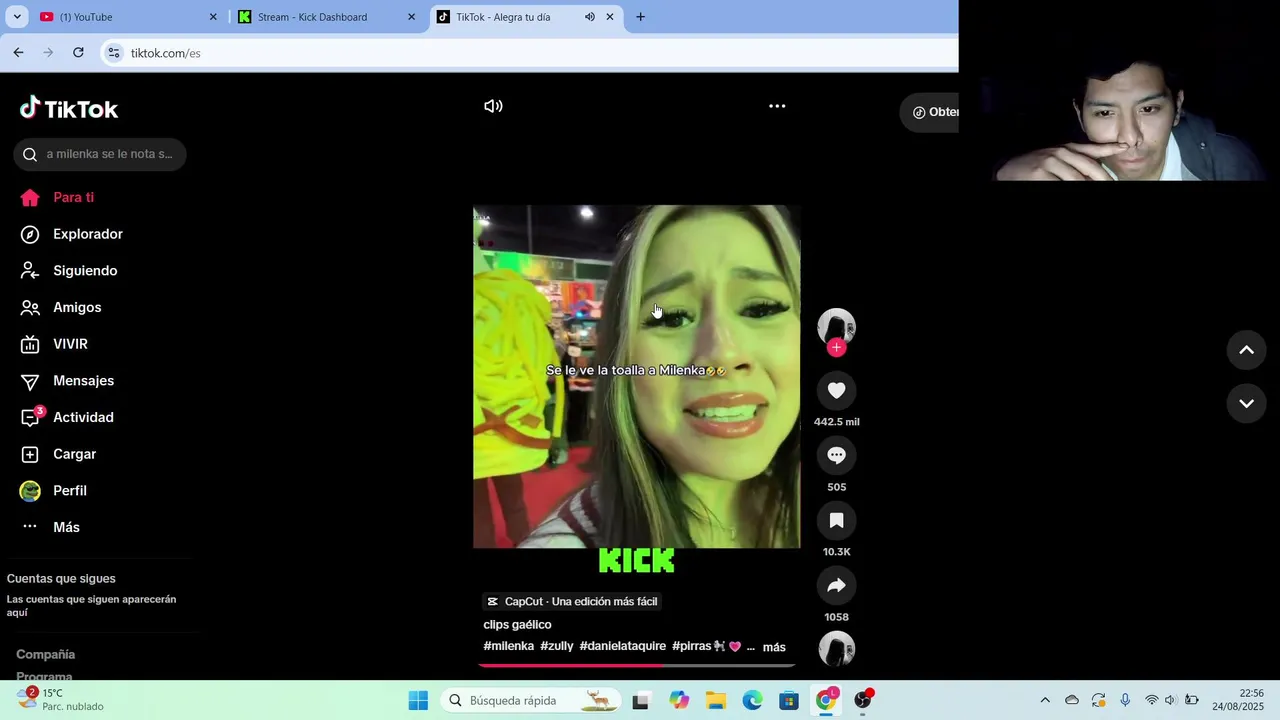
Task: Open the creator's profile avatar
Action: coord(837,327)
